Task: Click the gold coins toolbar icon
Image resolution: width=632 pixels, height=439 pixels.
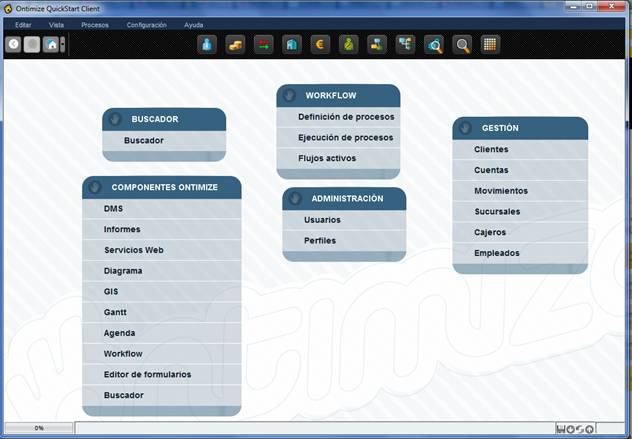Action: [x=235, y=44]
